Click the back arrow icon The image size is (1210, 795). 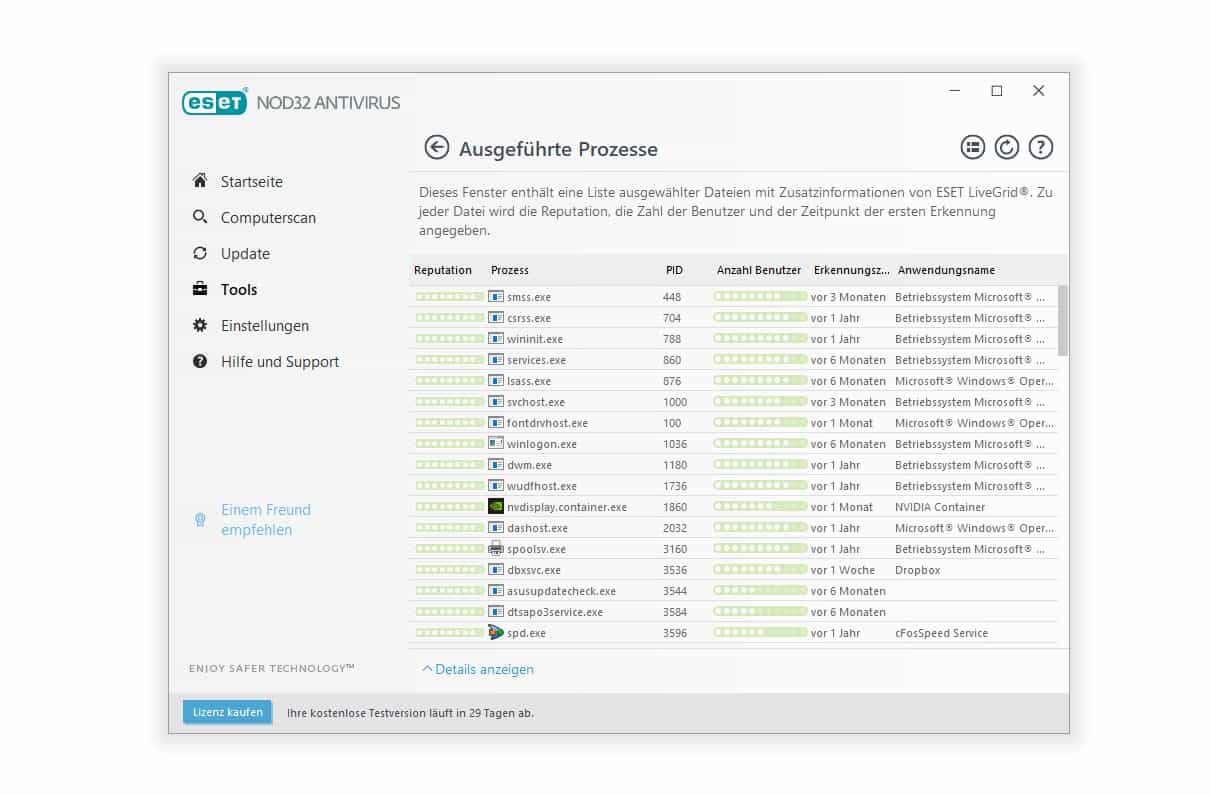pos(437,148)
